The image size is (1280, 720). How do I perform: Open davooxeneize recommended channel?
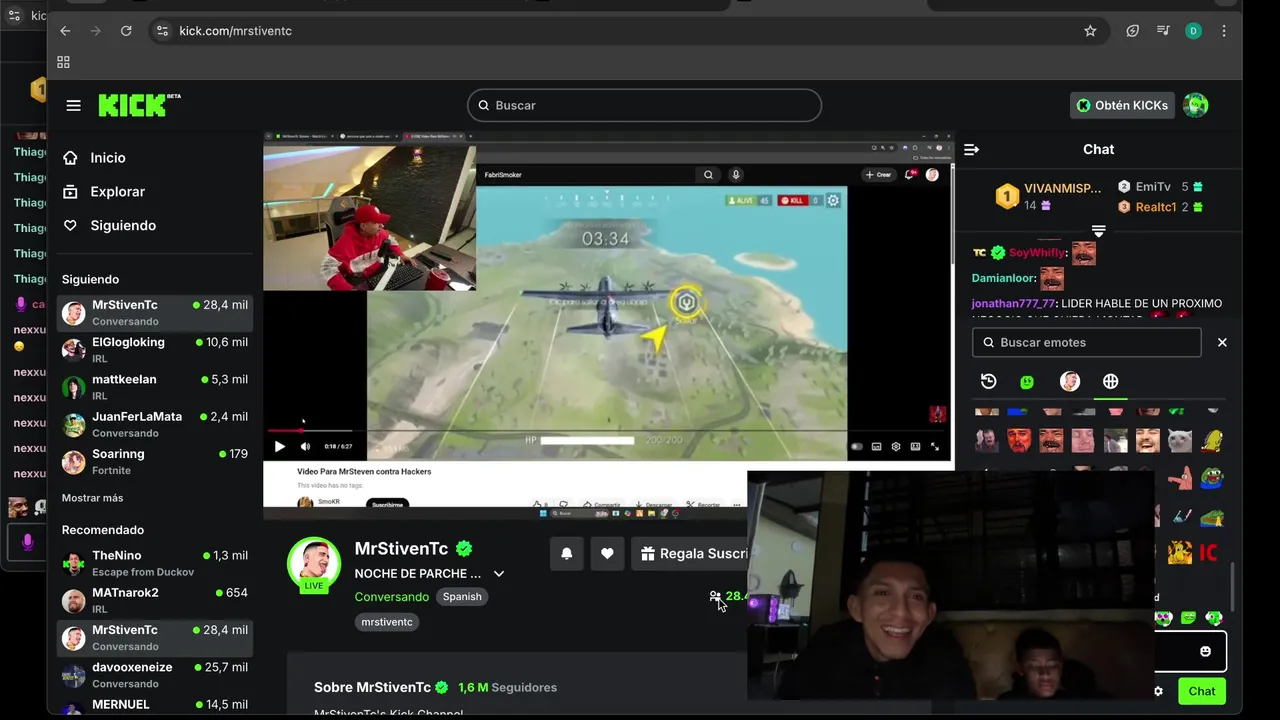(155, 675)
